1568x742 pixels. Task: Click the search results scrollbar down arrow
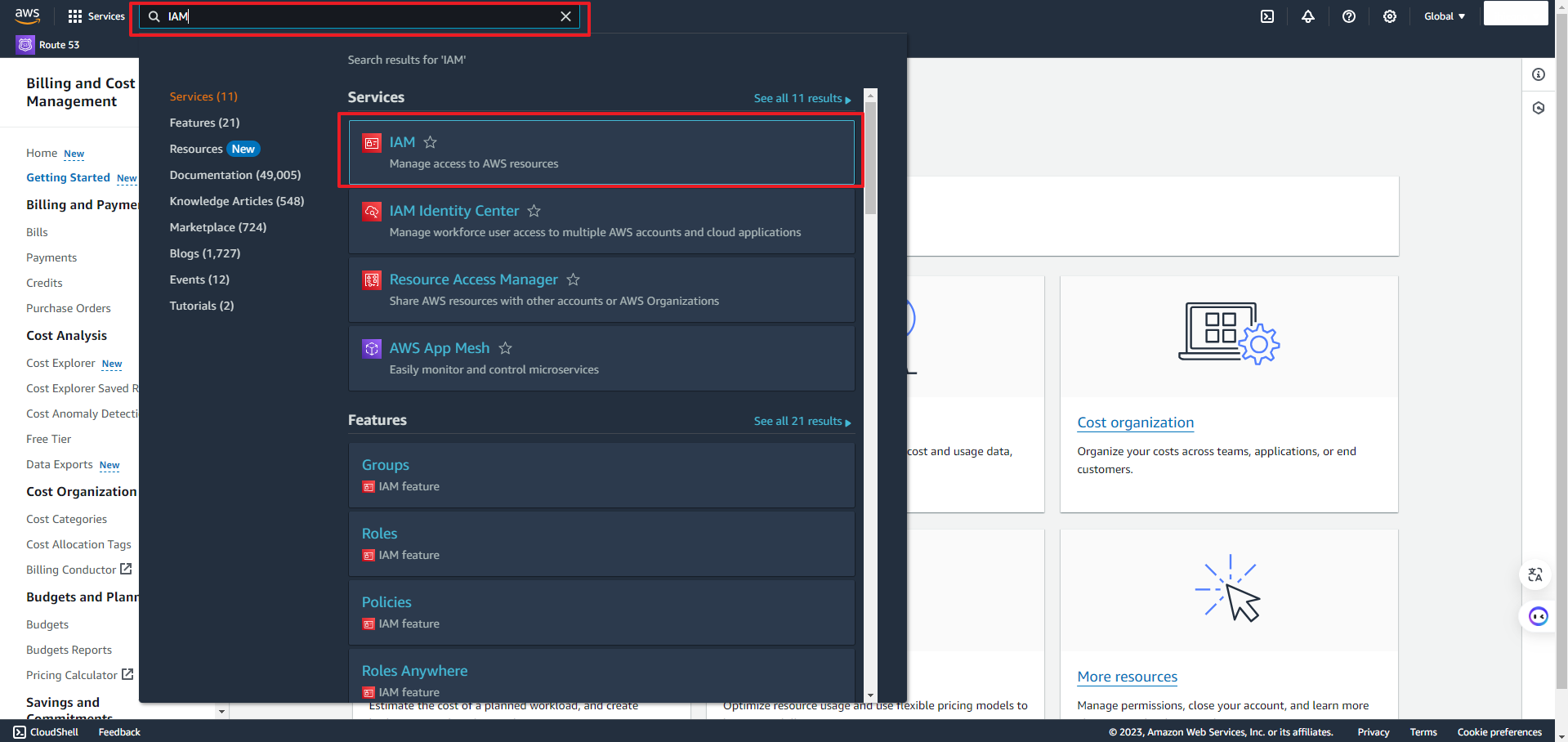point(870,695)
